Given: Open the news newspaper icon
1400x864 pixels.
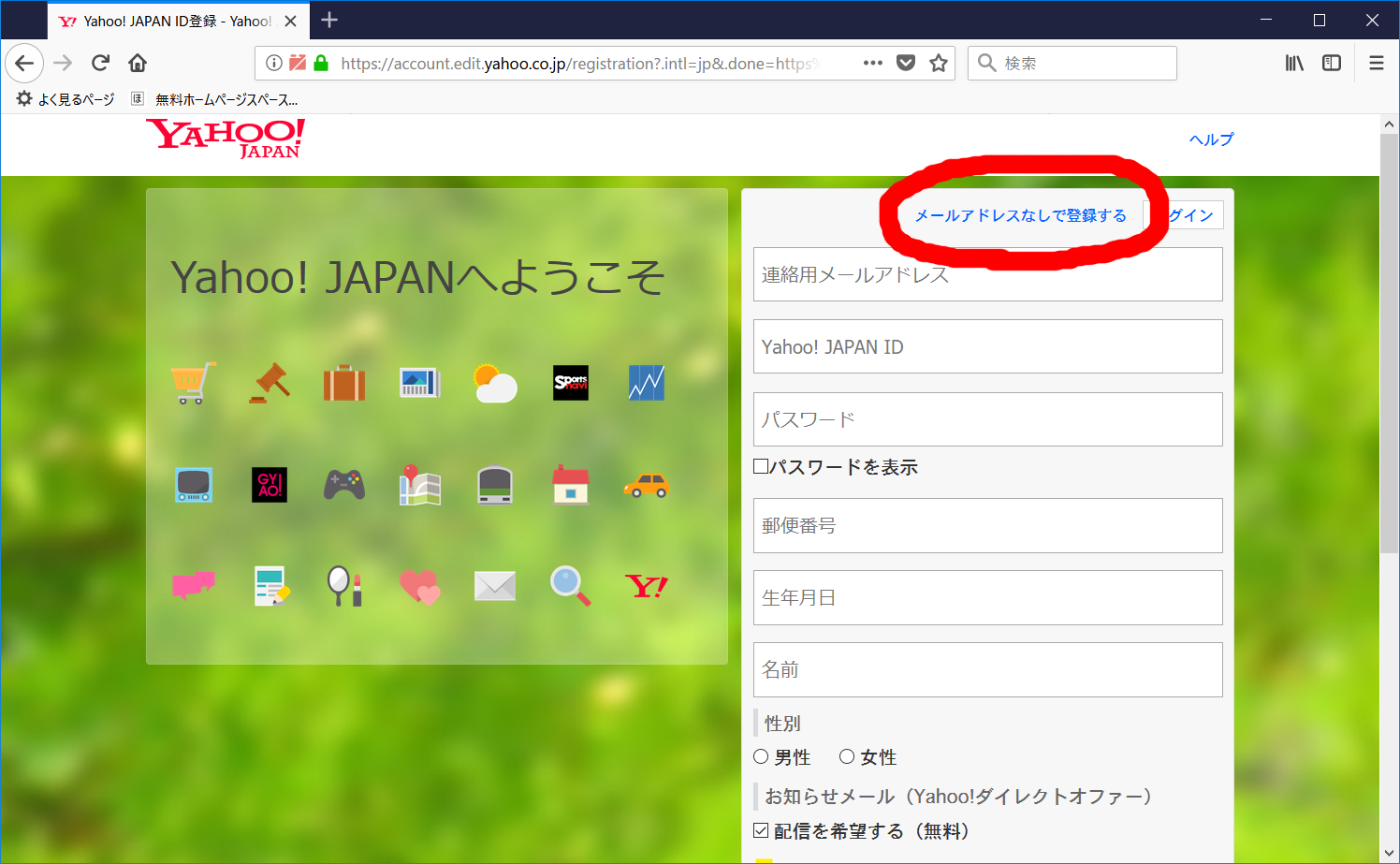Looking at the screenshot, I should pos(420,383).
